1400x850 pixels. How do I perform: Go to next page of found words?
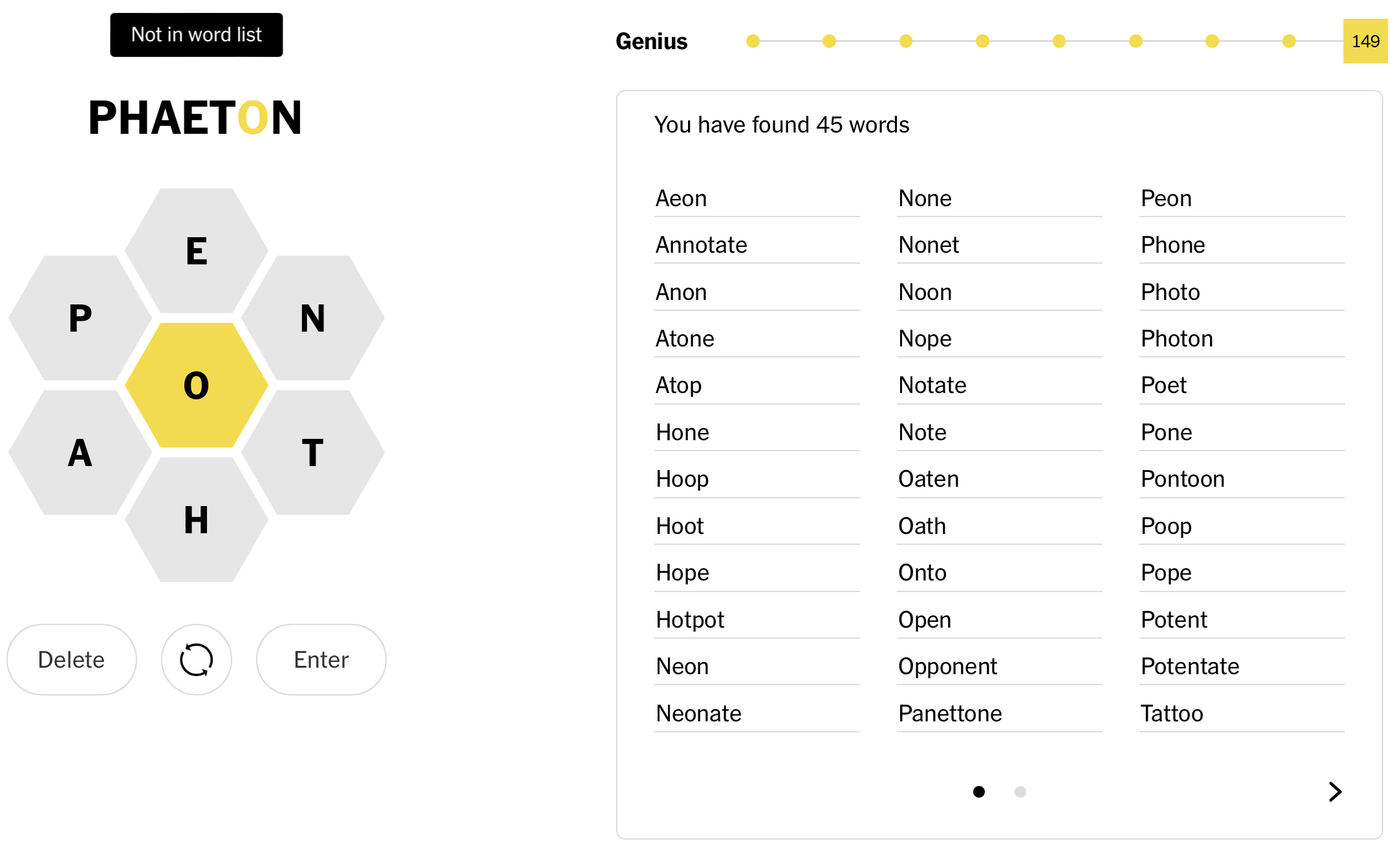pyautogui.click(x=1335, y=792)
